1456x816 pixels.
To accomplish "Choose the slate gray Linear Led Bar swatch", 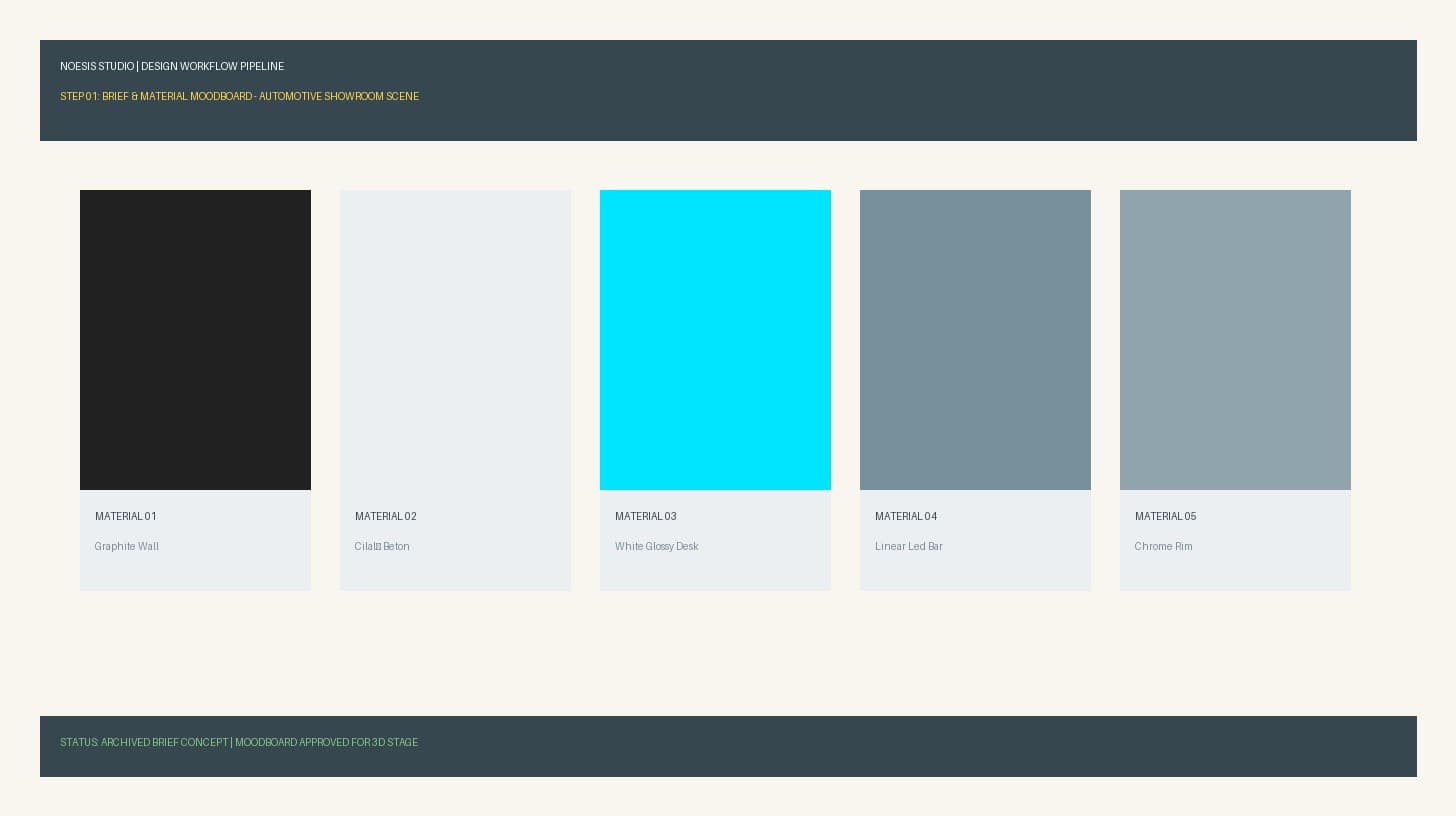I will 975,340.
